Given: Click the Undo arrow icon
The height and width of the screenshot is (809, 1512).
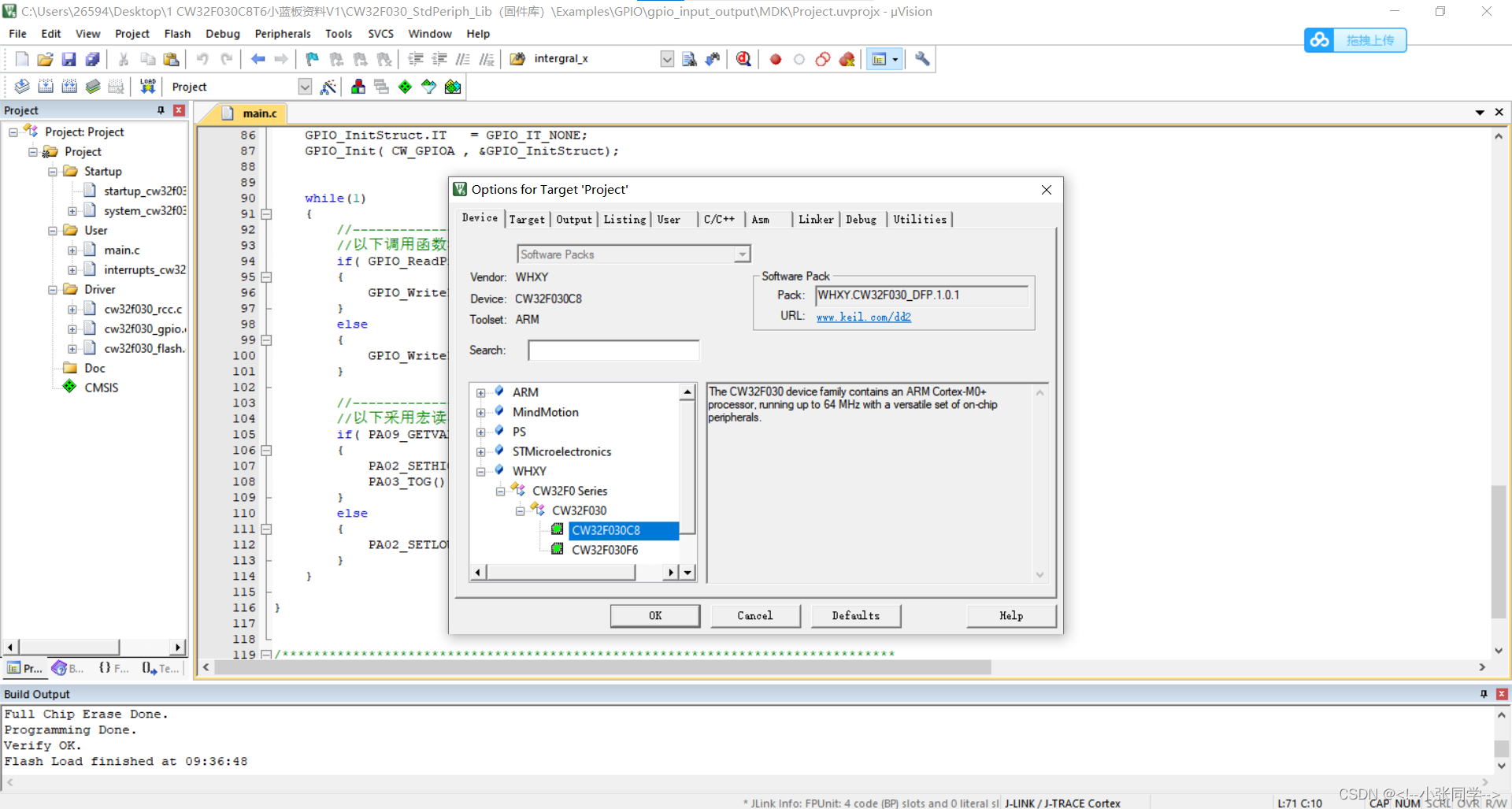Looking at the screenshot, I should pyautogui.click(x=202, y=59).
